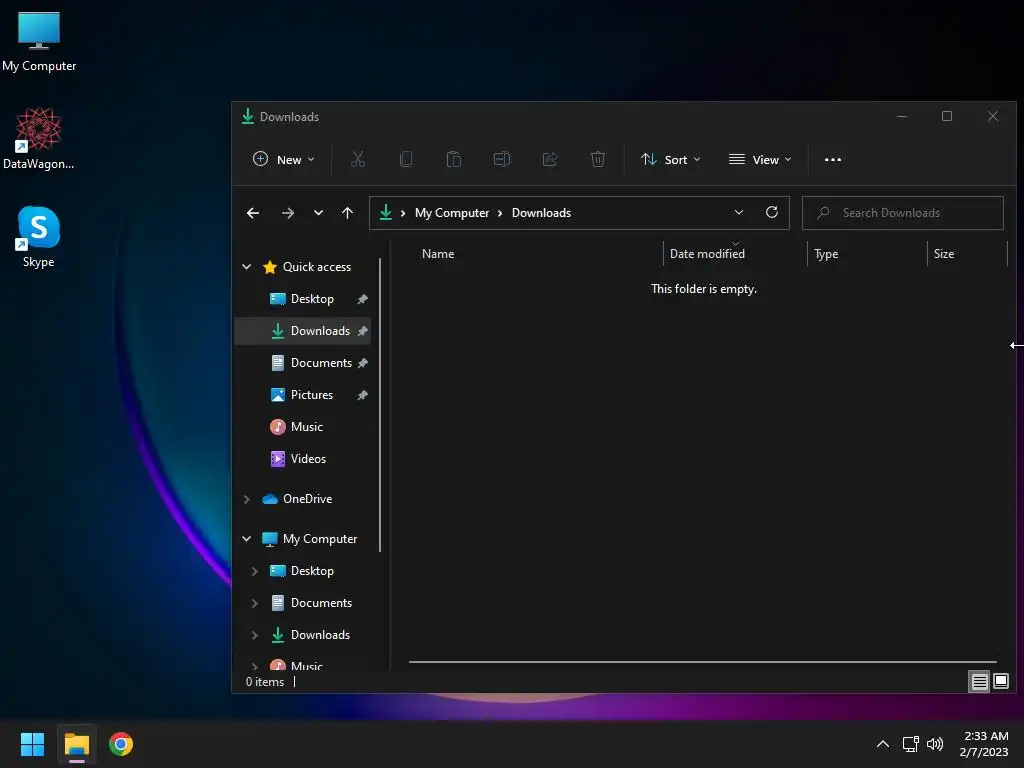The height and width of the screenshot is (768, 1024).
Task: Refresh the Downloads folder
Action: [x=771, y=212]
